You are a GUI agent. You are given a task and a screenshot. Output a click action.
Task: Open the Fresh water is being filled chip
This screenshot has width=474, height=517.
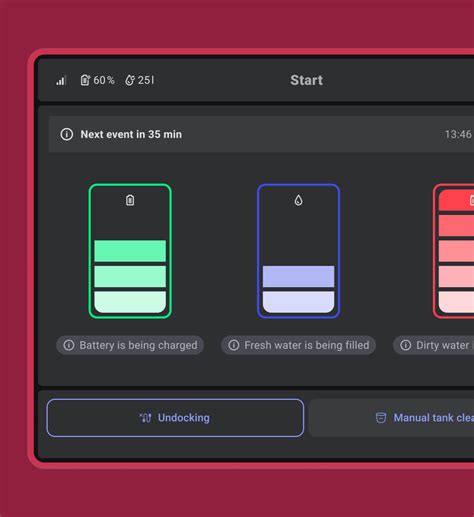pos(298,345)
